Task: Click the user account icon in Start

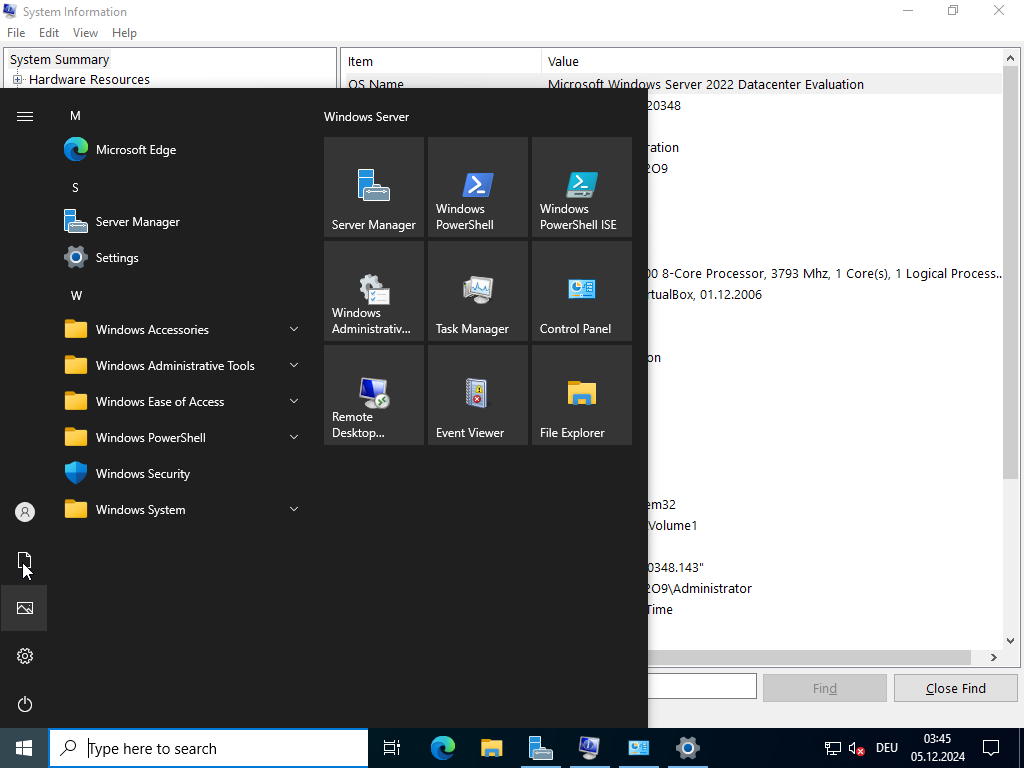Action: pyautogui.click(x=25, y=512)
